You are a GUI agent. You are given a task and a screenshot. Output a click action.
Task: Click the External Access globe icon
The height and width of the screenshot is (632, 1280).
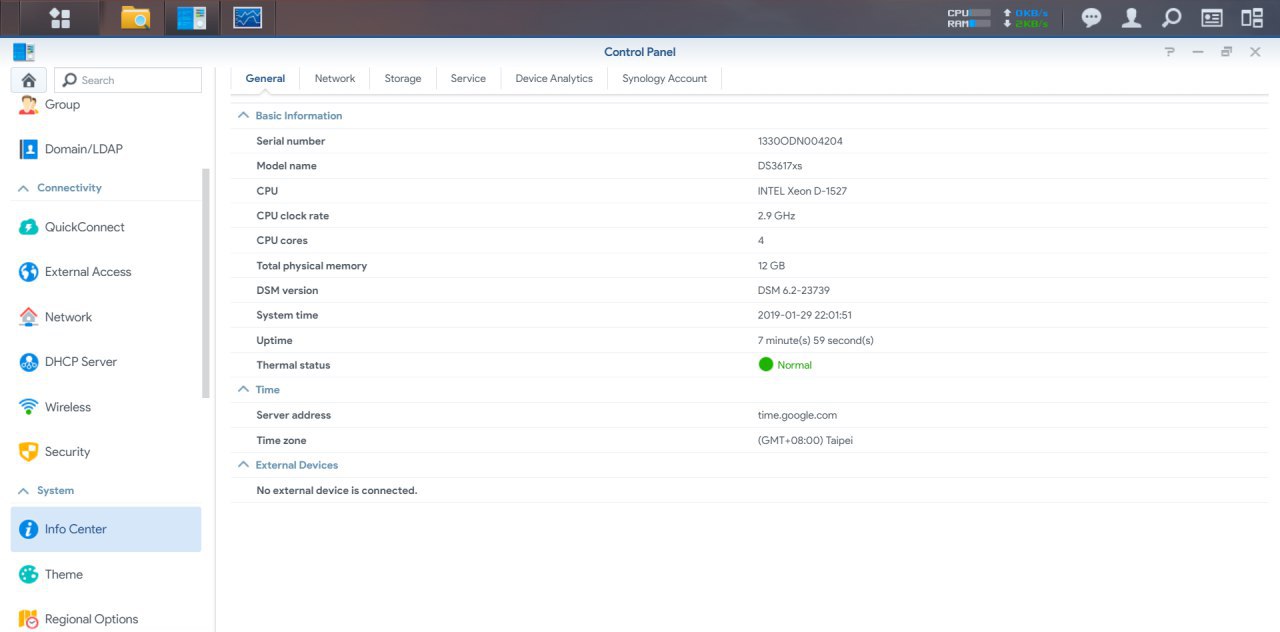tap(28, 272)
